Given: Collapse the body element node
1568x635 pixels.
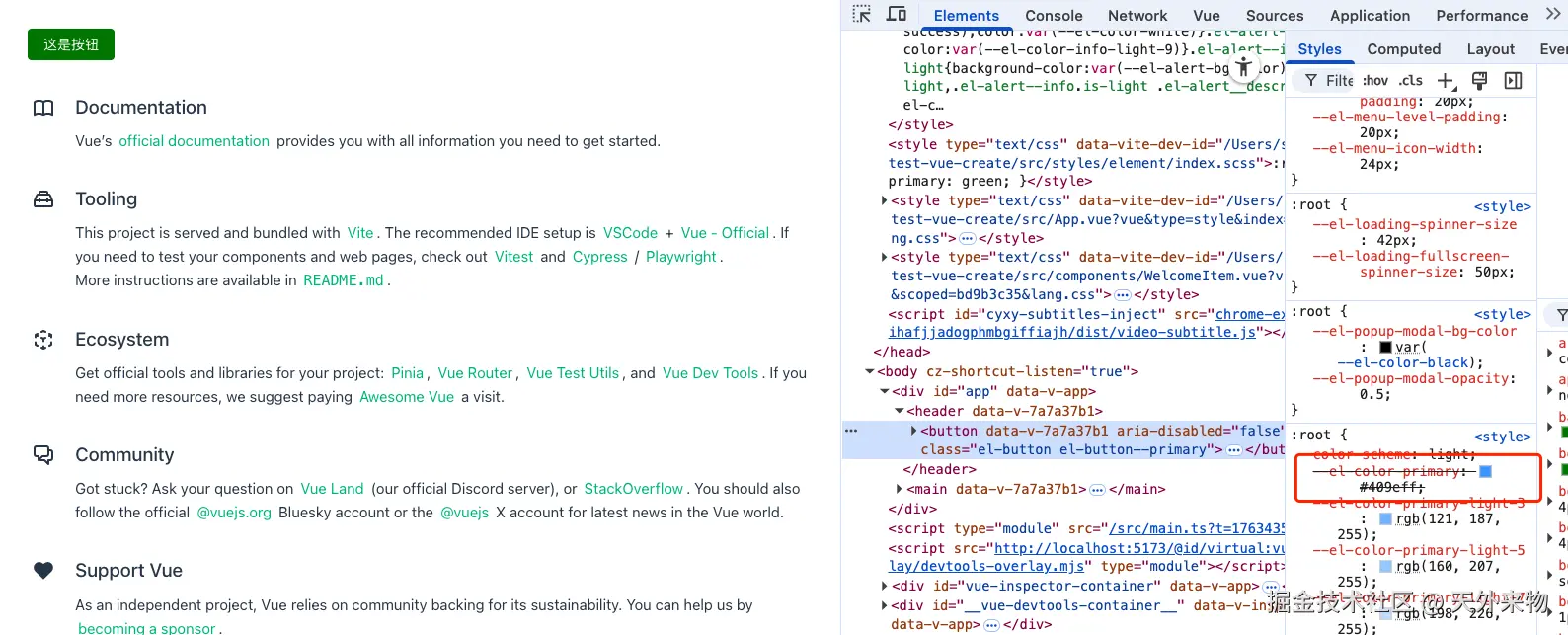Looking at the screenshot, I should [x=870, y=372].
